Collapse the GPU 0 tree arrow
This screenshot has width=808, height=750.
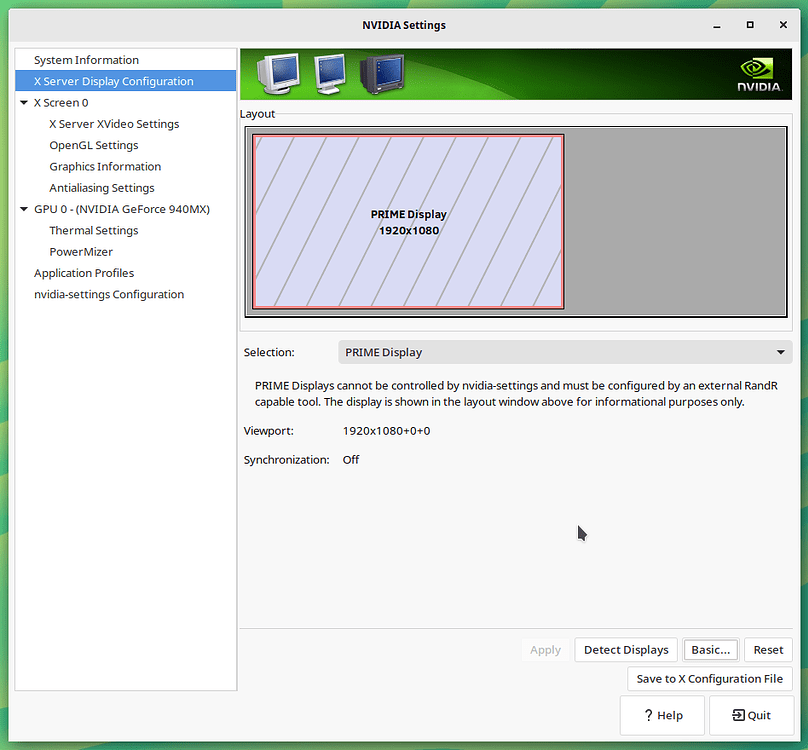point(24,209)
